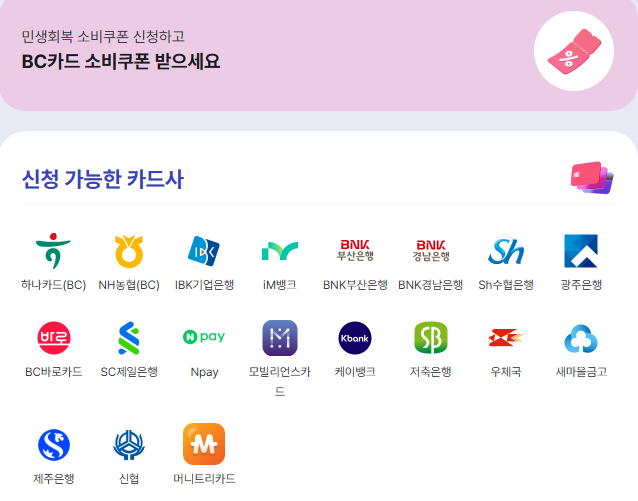The height and width of the screenshot is (501, 638).
Task: Choose the Kbank 케이뱅크 icon
Action: tap(355, 338)
